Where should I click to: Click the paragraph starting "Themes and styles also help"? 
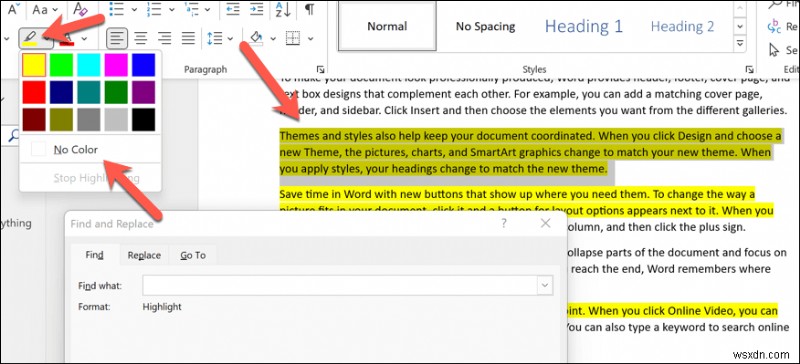(531, 153)
